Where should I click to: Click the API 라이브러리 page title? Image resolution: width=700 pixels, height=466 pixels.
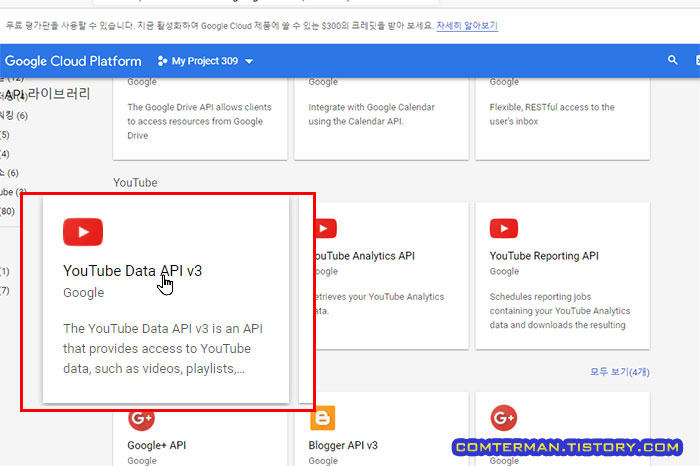point(48,94)
